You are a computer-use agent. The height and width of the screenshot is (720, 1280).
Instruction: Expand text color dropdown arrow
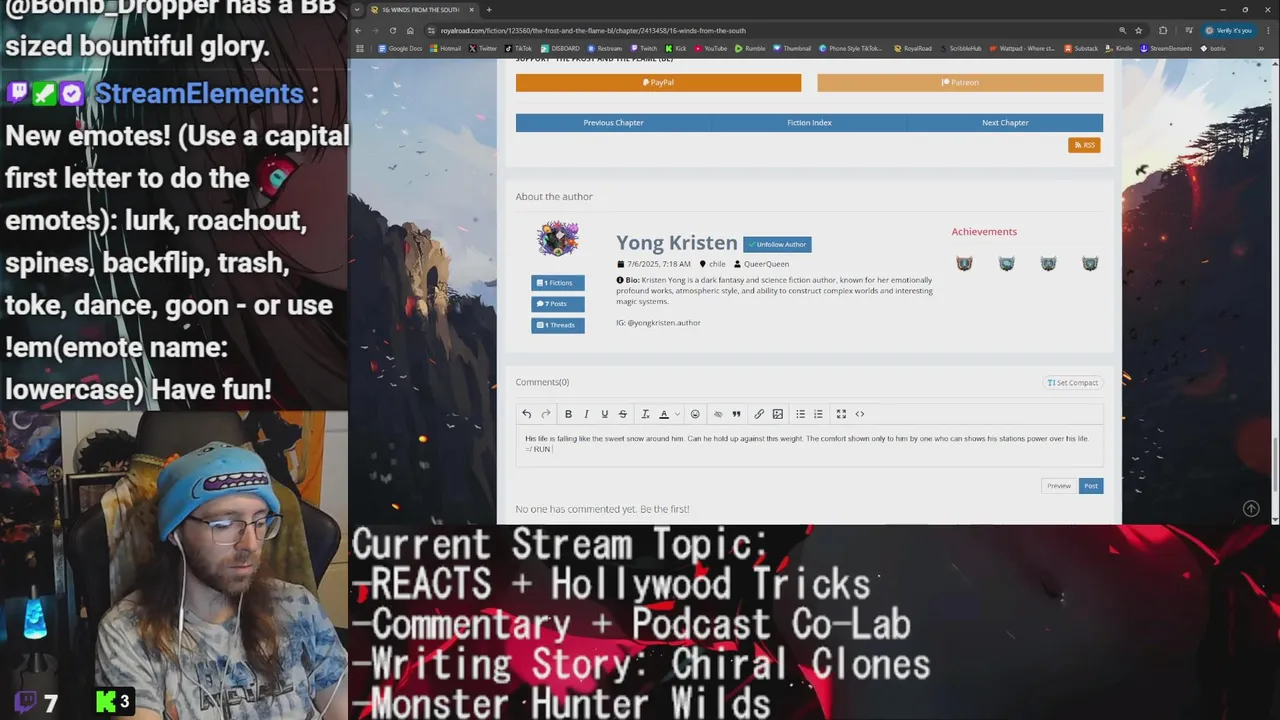677,414
